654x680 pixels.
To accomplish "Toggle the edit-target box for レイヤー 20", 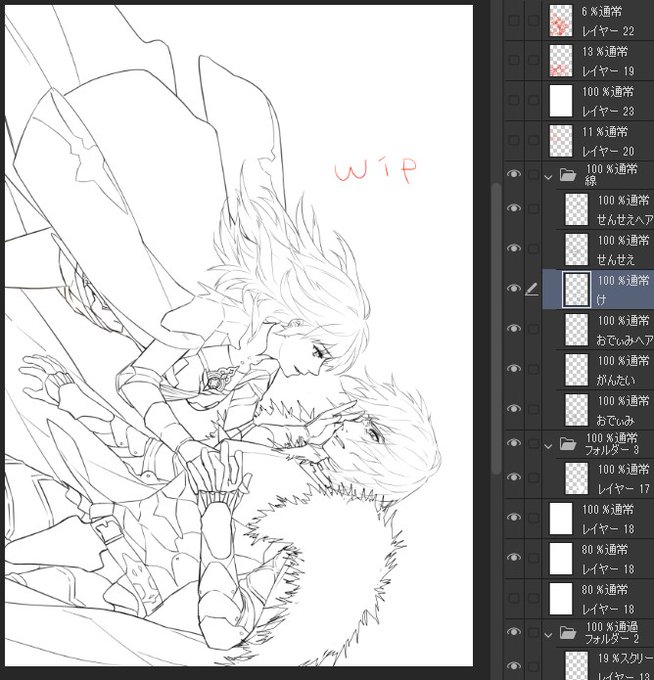I will pyautogui.click(x=533, y=140).
